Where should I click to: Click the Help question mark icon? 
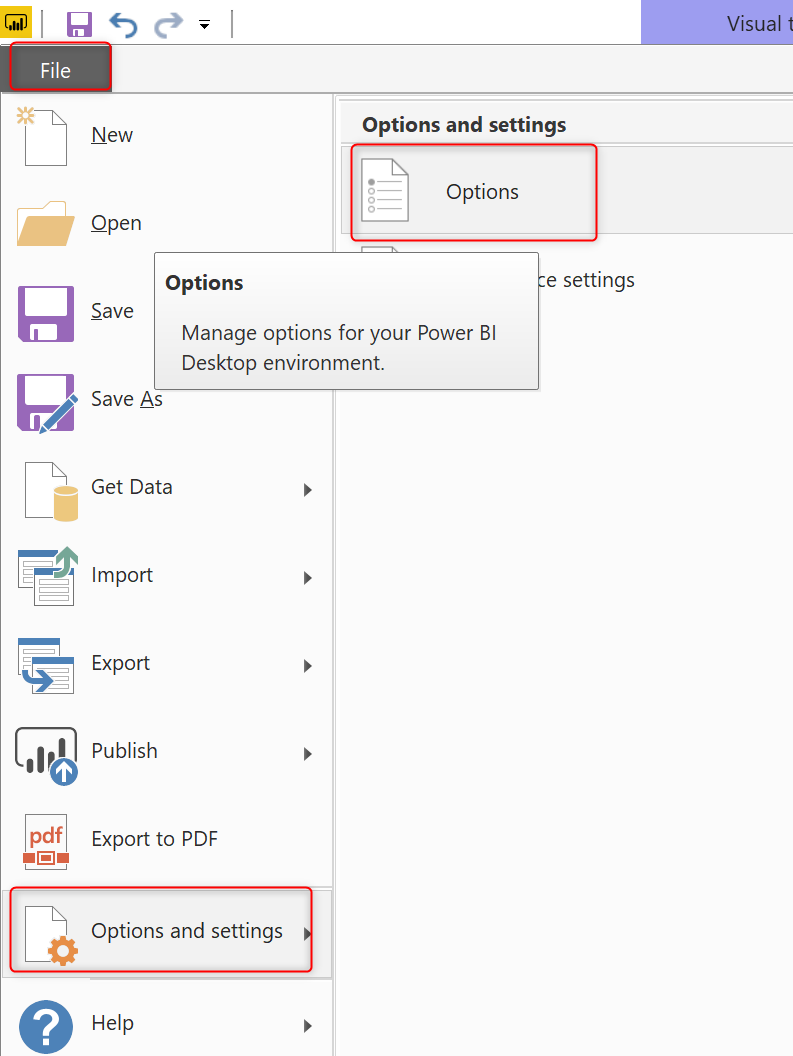tap(46, 1026)
